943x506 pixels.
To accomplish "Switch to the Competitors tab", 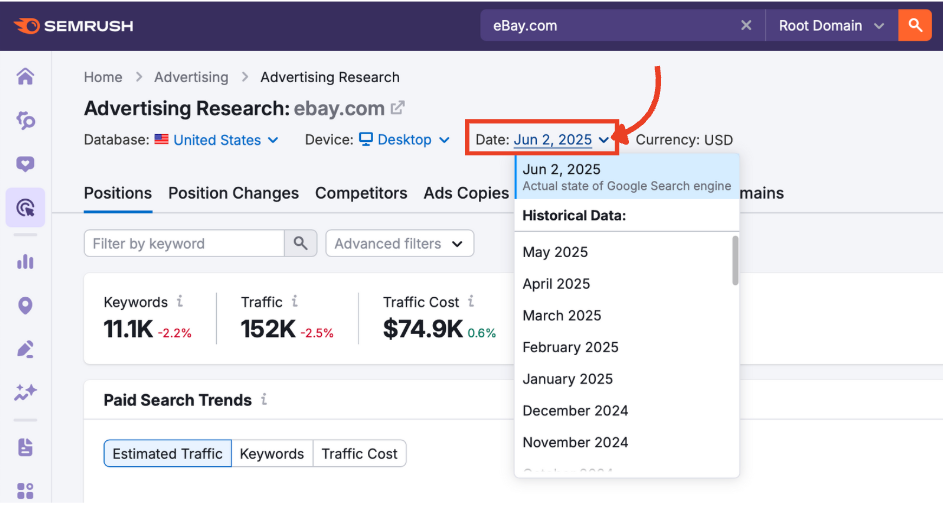I will pyautogui.click(x=361, y=193).
